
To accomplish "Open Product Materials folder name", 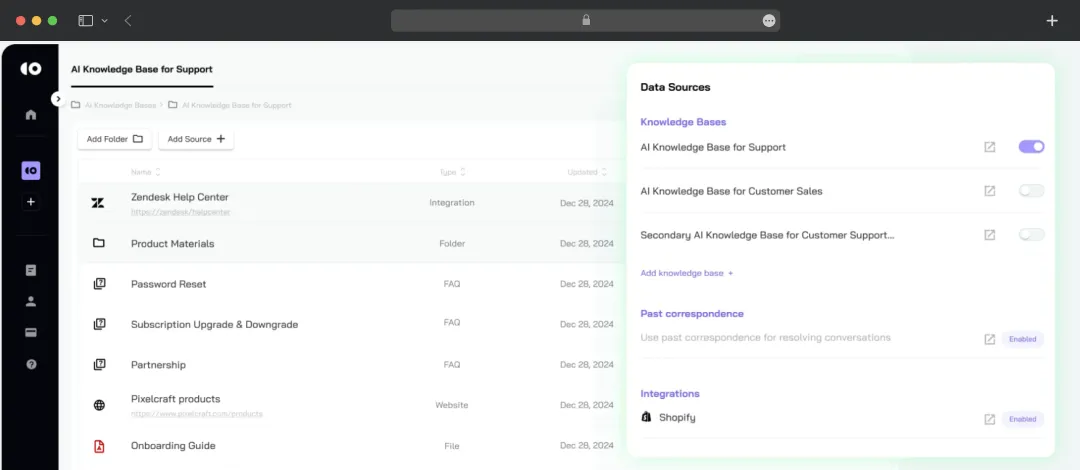I will [172, 243].
